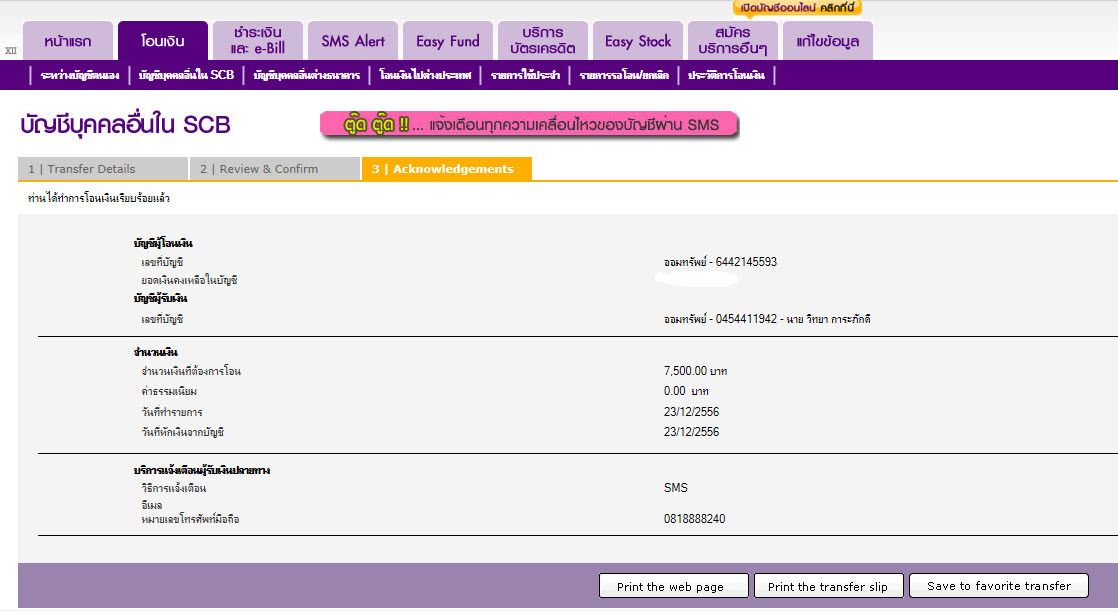The height and width of the screenshot is (616, 1118).
Task: Click the transfer amount 7,500.00 บาท
Action: [x=695, y=371]
